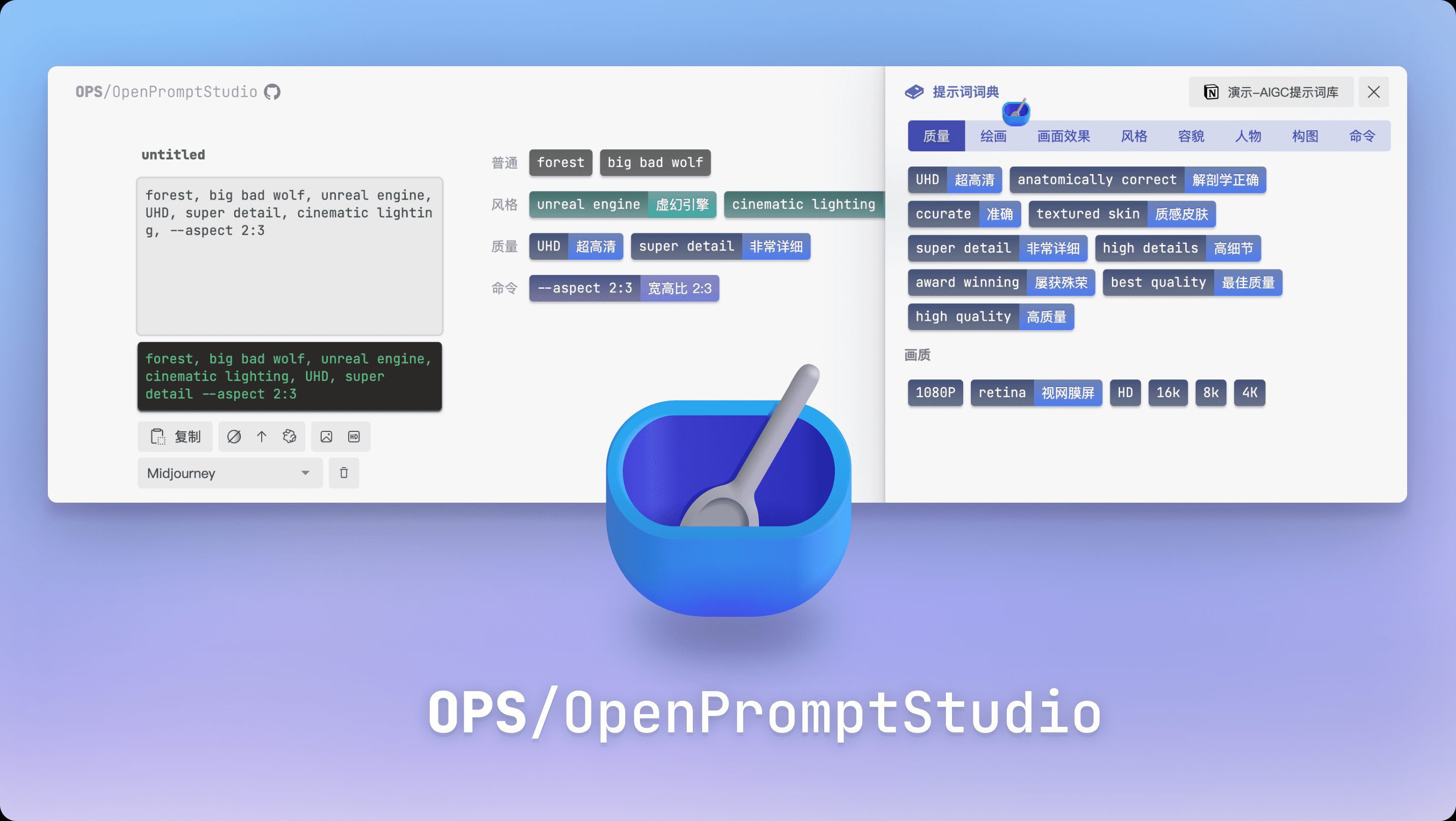Toggle the cinematic lighting style tag
This screenshot has width=1456, height=821.
pos(802,204)
